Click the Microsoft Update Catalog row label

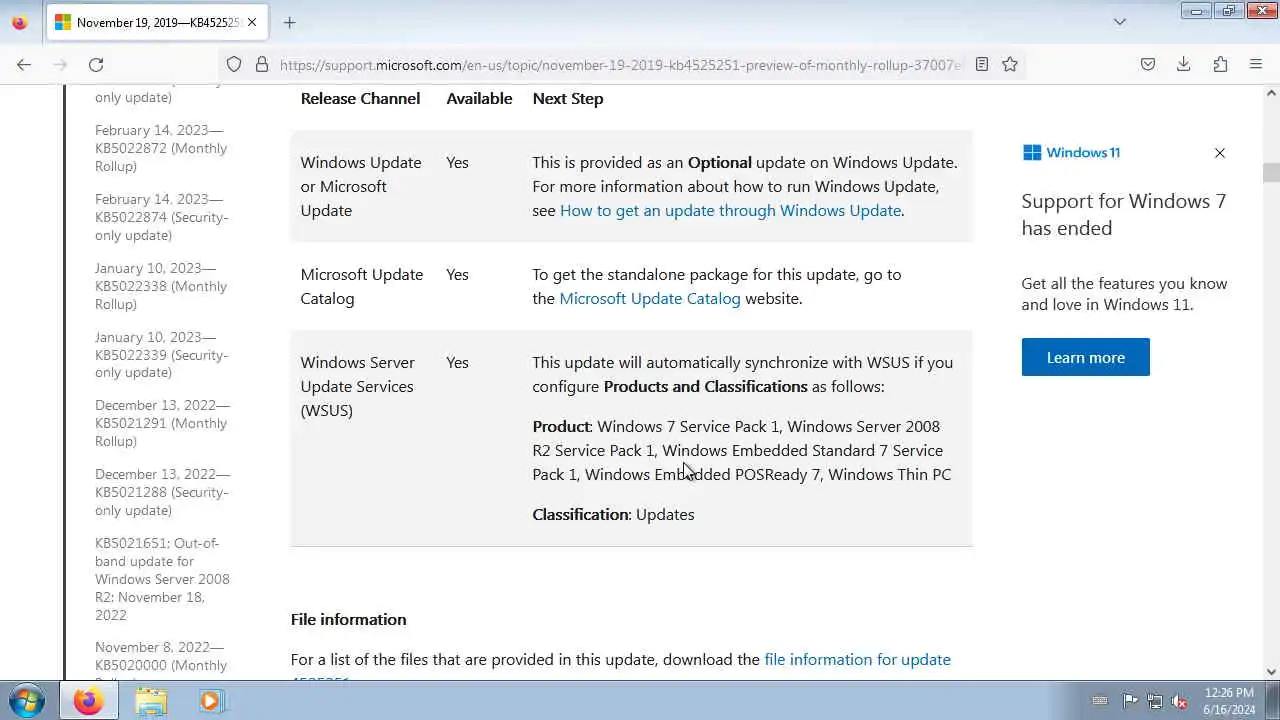click(362, 286)
